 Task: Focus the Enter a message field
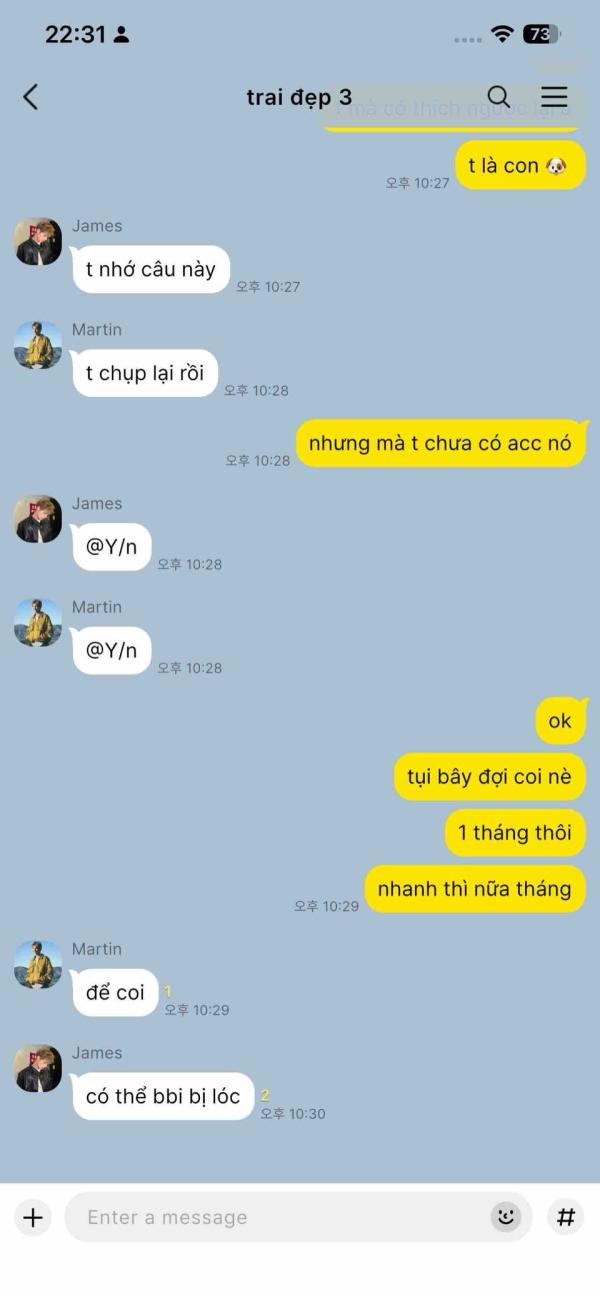coord(298,1217)
